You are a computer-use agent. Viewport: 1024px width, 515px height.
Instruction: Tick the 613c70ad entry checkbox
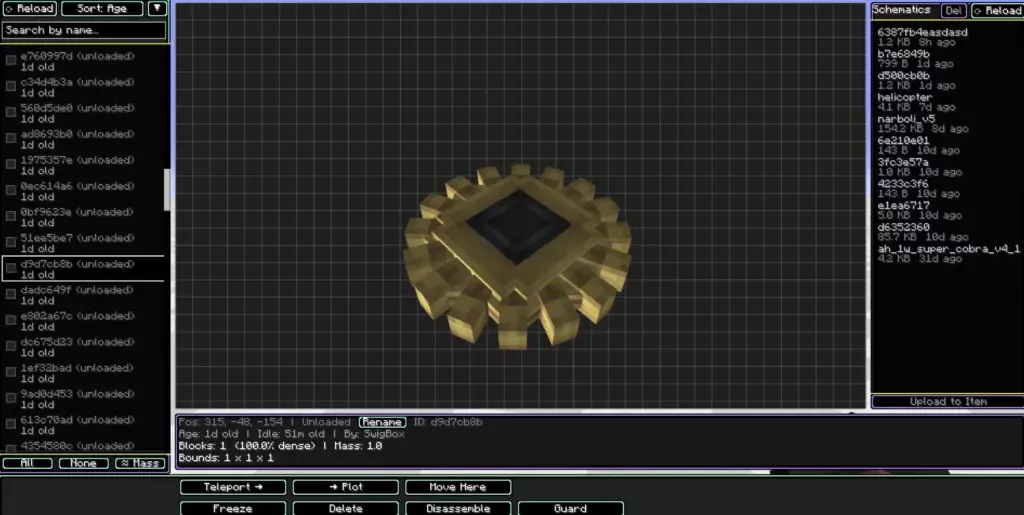(11, 424)
